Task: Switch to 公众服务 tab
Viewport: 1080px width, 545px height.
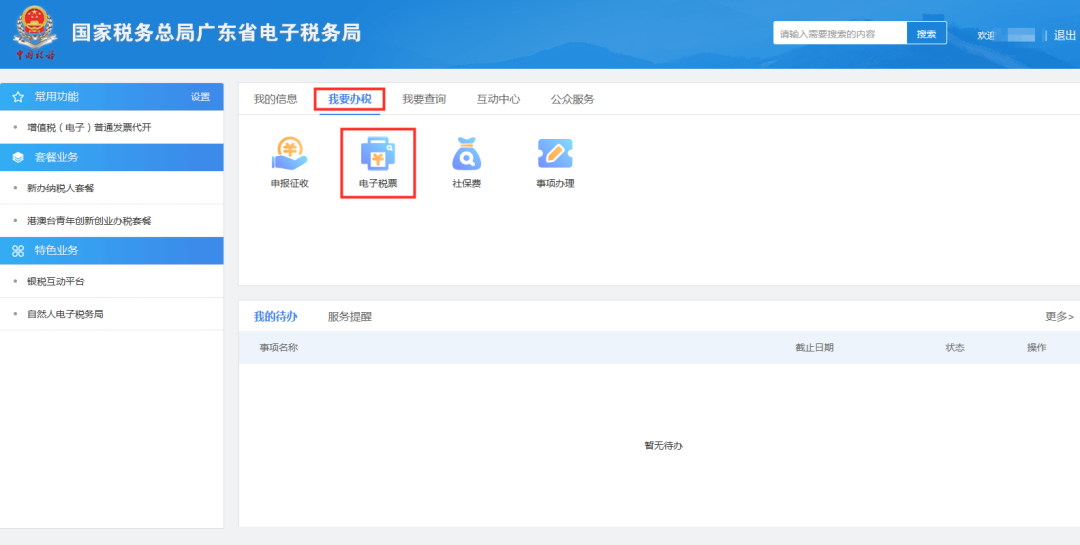Action: pos(572,99)
